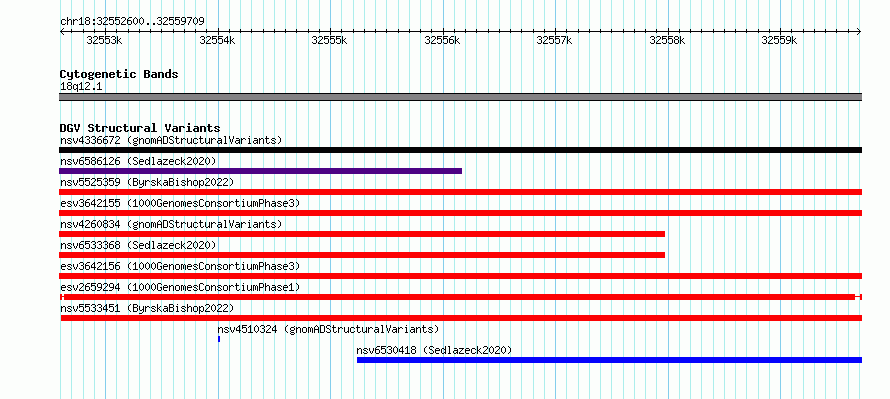Image resolution: width=890 pixels, height=399 pixels.
Task: Click the nsv5533451 (ByrskaBishop2022) label
Action: coord(147,308)
